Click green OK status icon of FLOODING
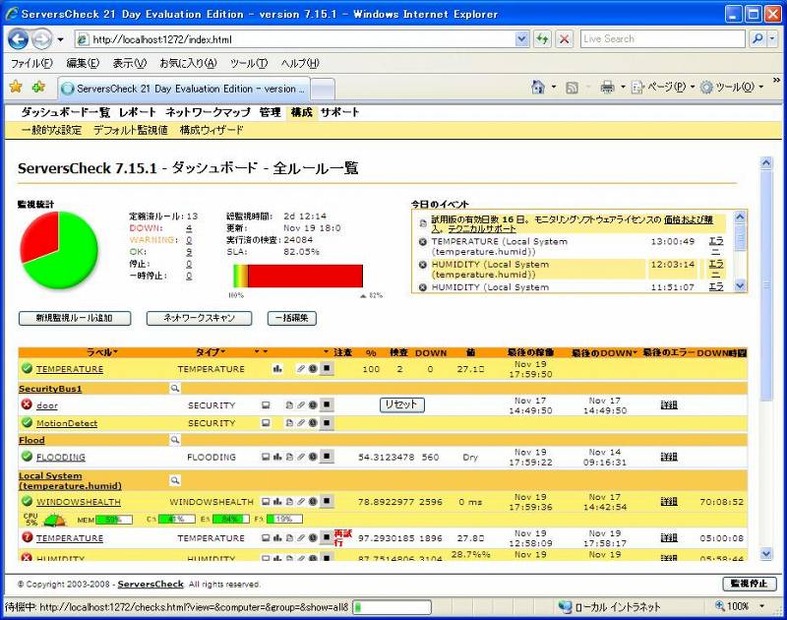 tap(27, 456)
